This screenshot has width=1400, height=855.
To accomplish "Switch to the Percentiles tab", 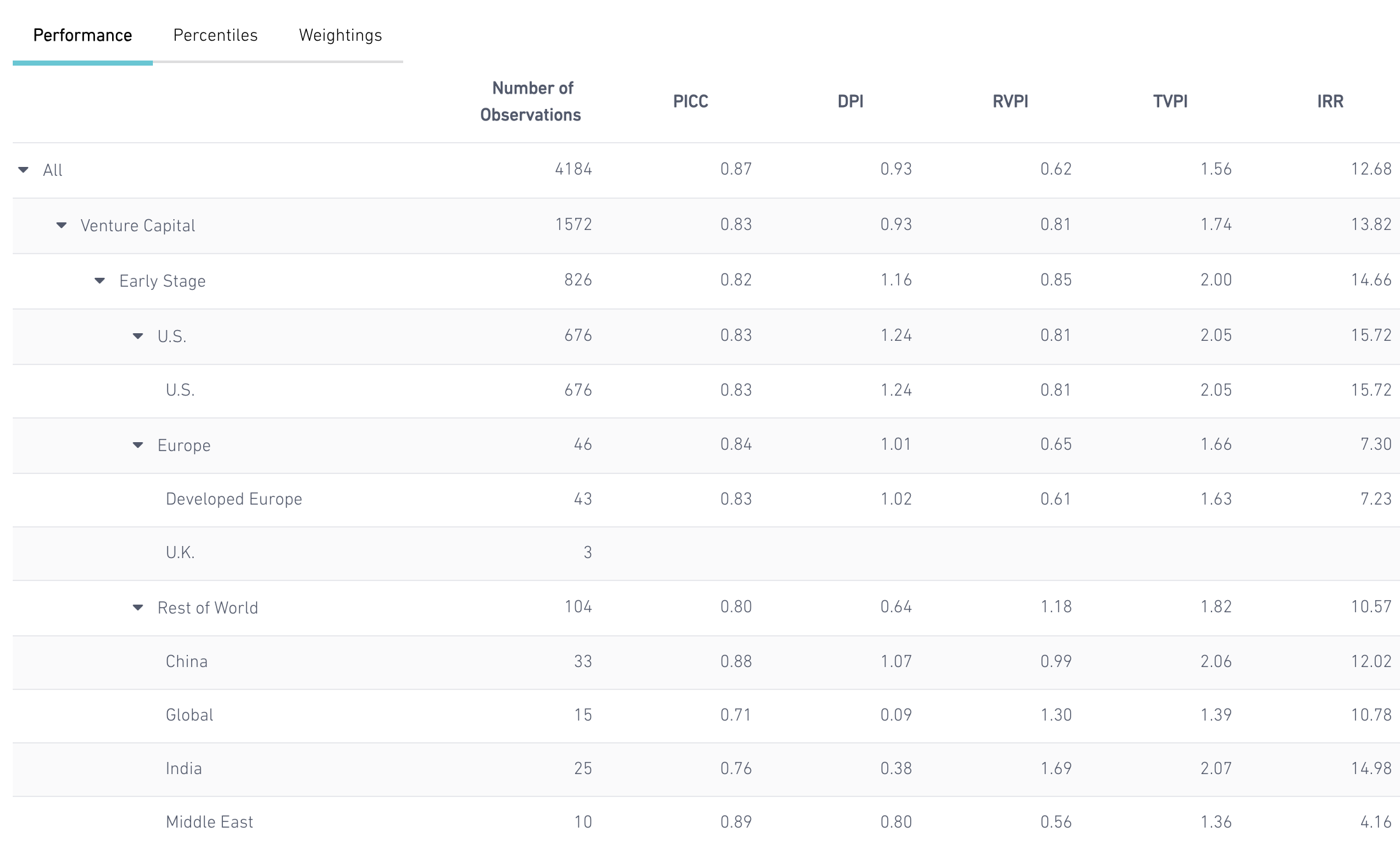I will tap(215, 35).
